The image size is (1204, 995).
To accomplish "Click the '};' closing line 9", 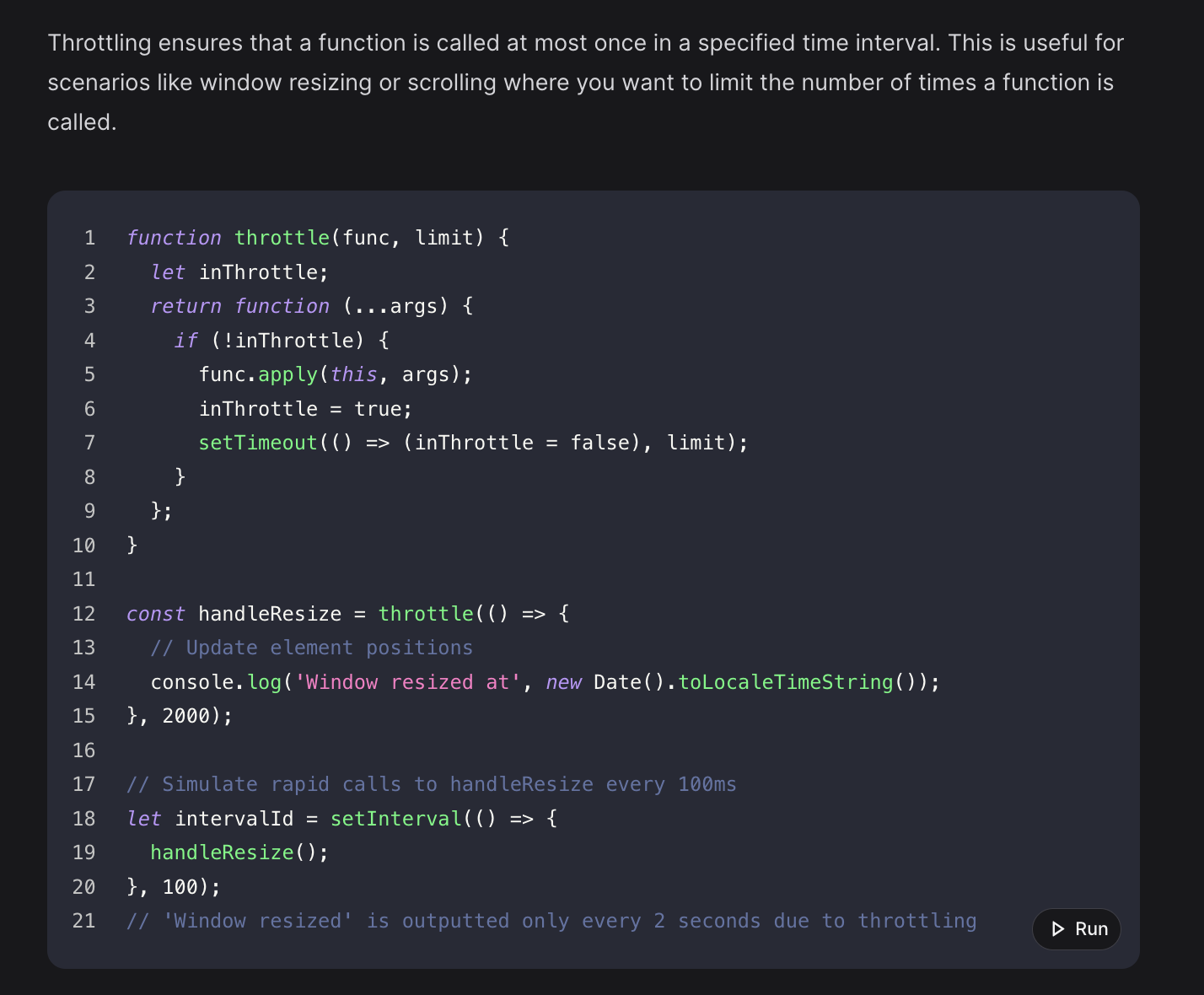I will (x=162, y=511).
